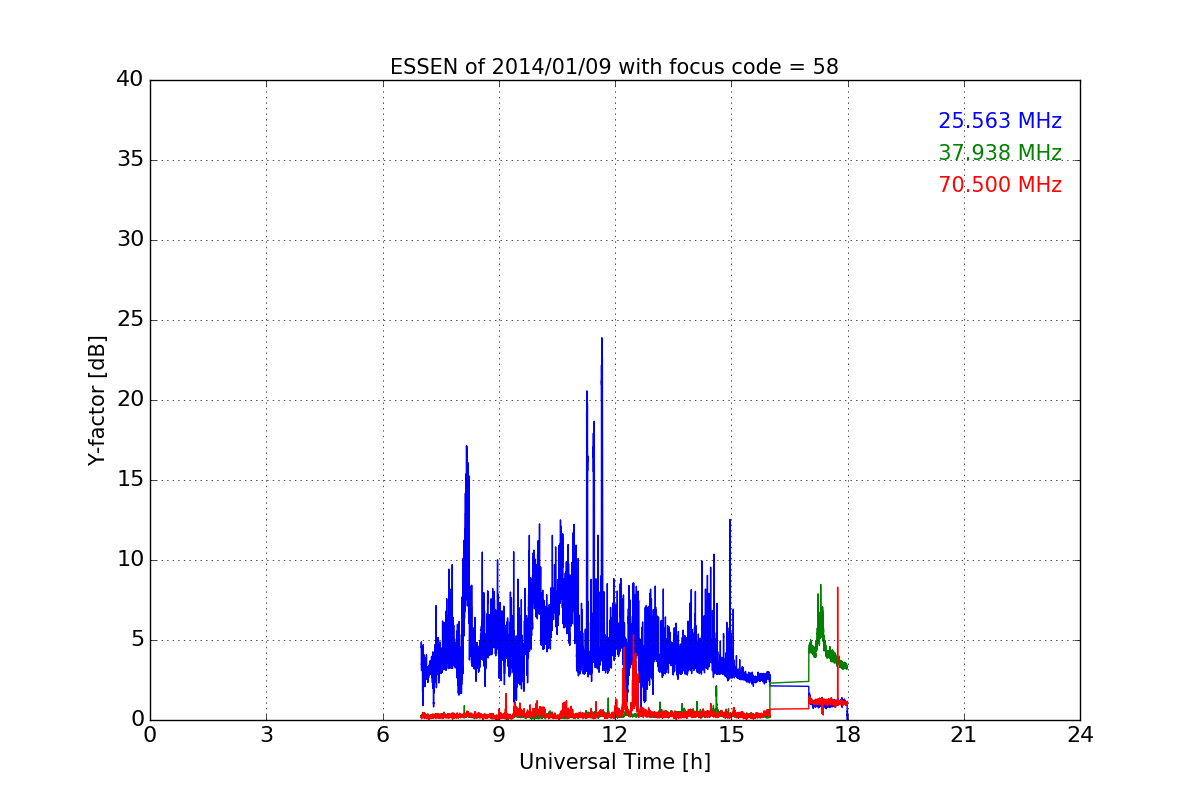Click the green peak after hour 17

tap(821, 588)
